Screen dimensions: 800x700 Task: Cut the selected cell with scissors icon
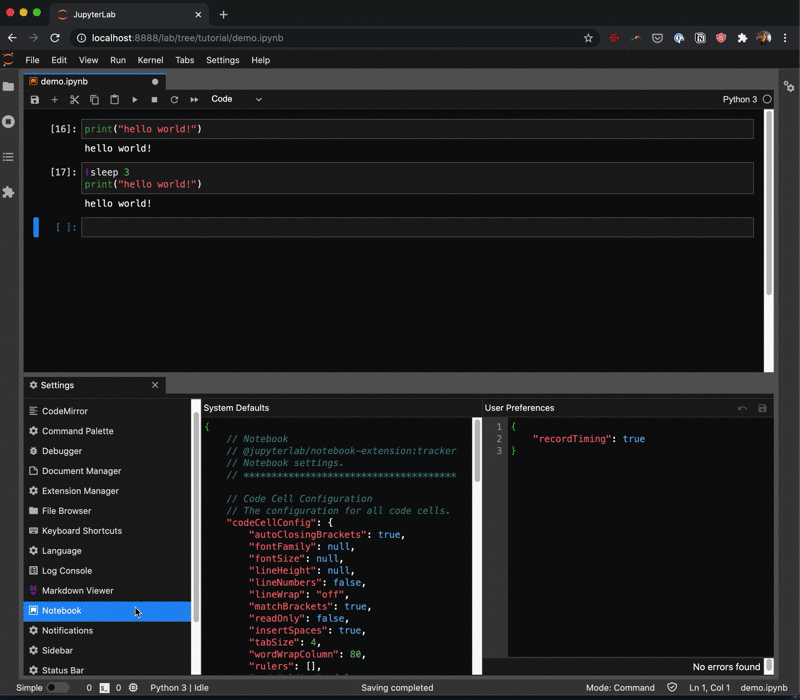coord(74,100)
